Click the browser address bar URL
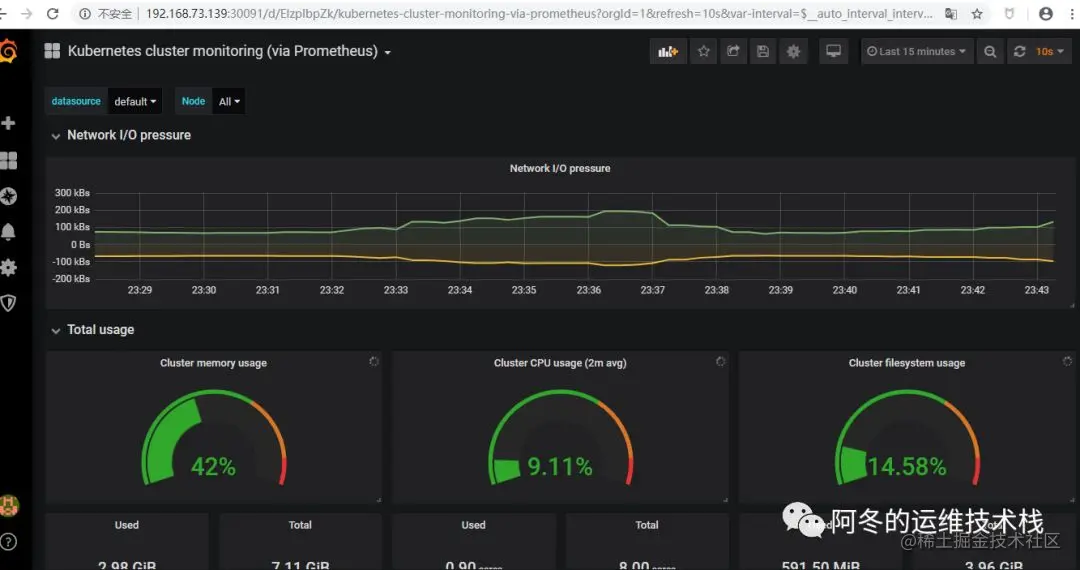The image size is (1080, 570). pyautogui.click(x=539, y=14)
